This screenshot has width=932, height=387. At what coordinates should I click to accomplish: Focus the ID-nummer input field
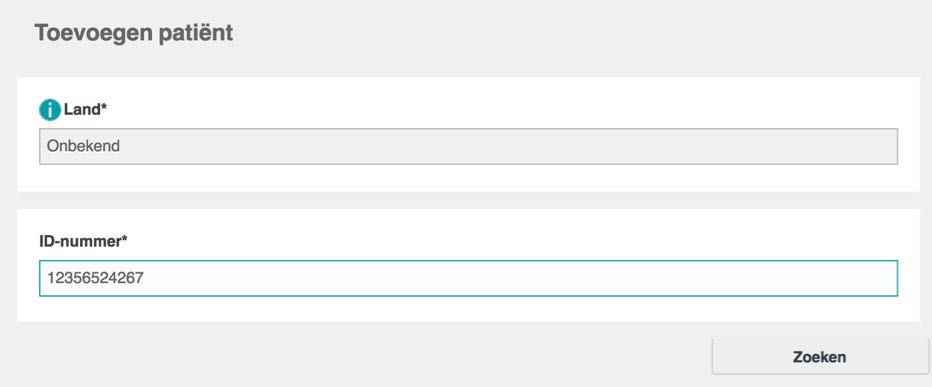coord(468,278)
